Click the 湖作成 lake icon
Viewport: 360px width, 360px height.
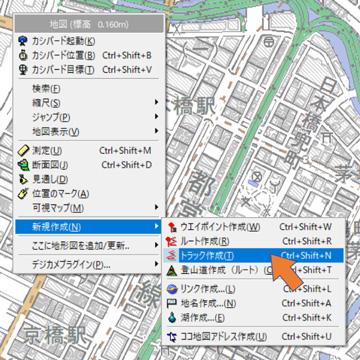click(171, 318)
